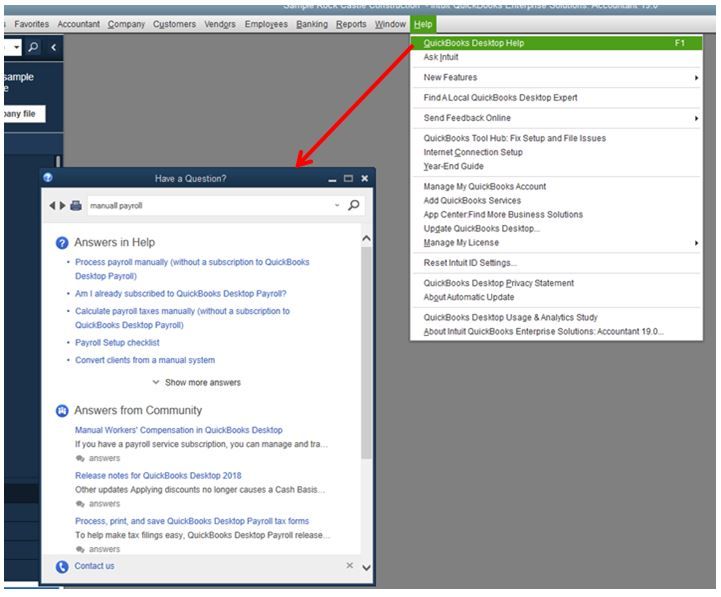Click the search magnifier icon in left panel
721x597 pixels.
[33, 47]
